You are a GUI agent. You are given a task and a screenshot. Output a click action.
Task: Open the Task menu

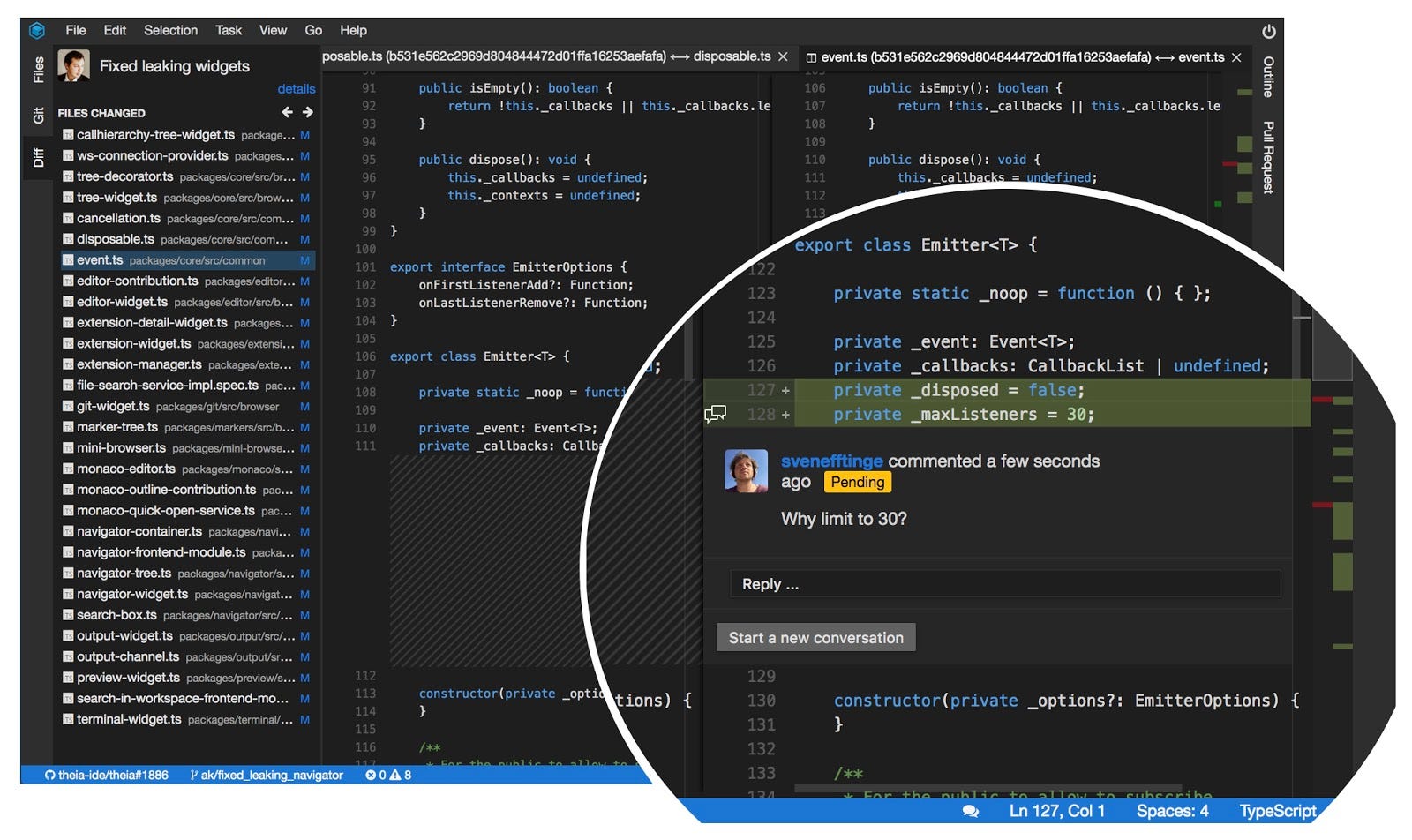(x=229, y=30)
